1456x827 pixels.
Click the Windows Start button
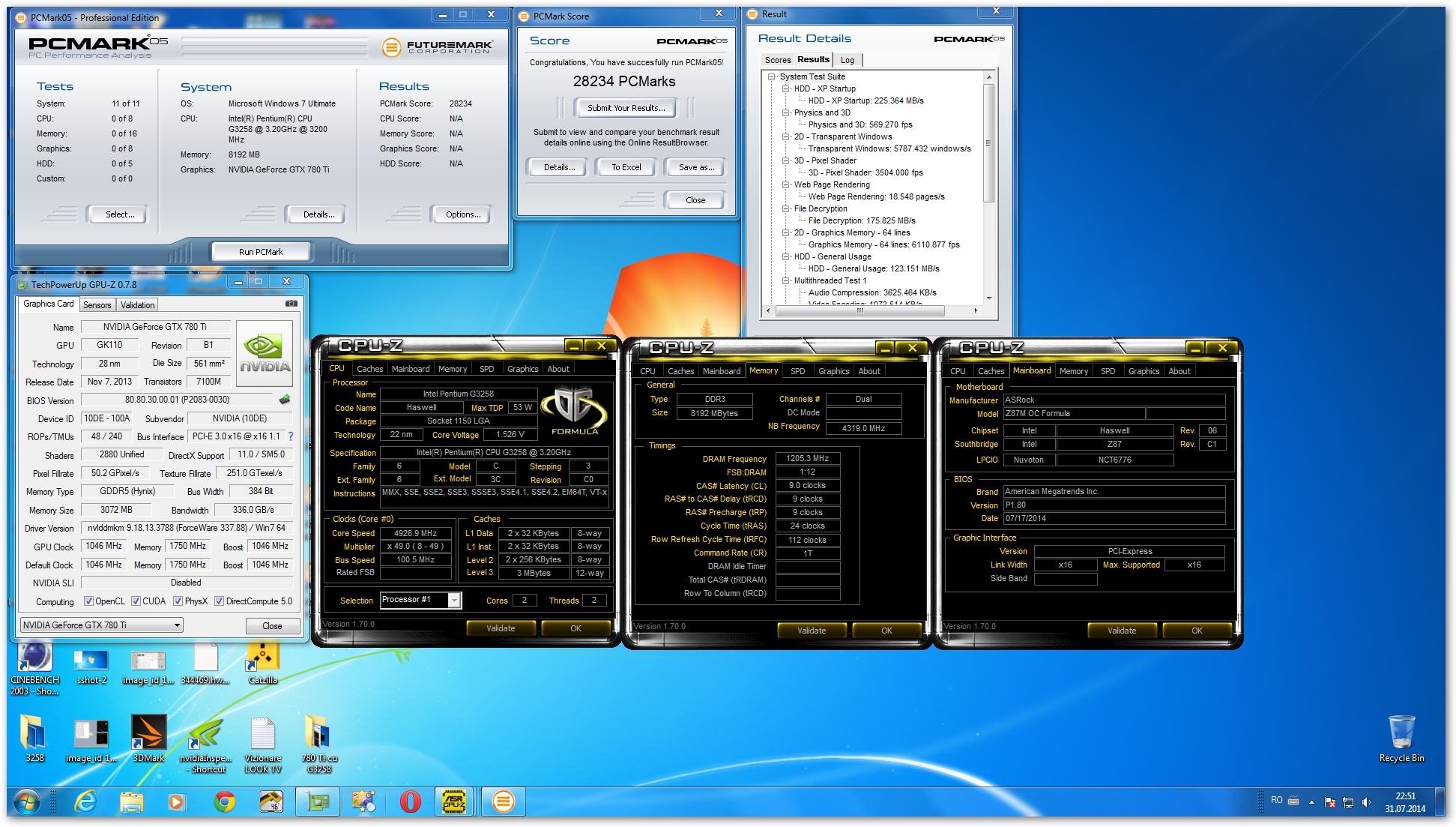tap(27, 802)
